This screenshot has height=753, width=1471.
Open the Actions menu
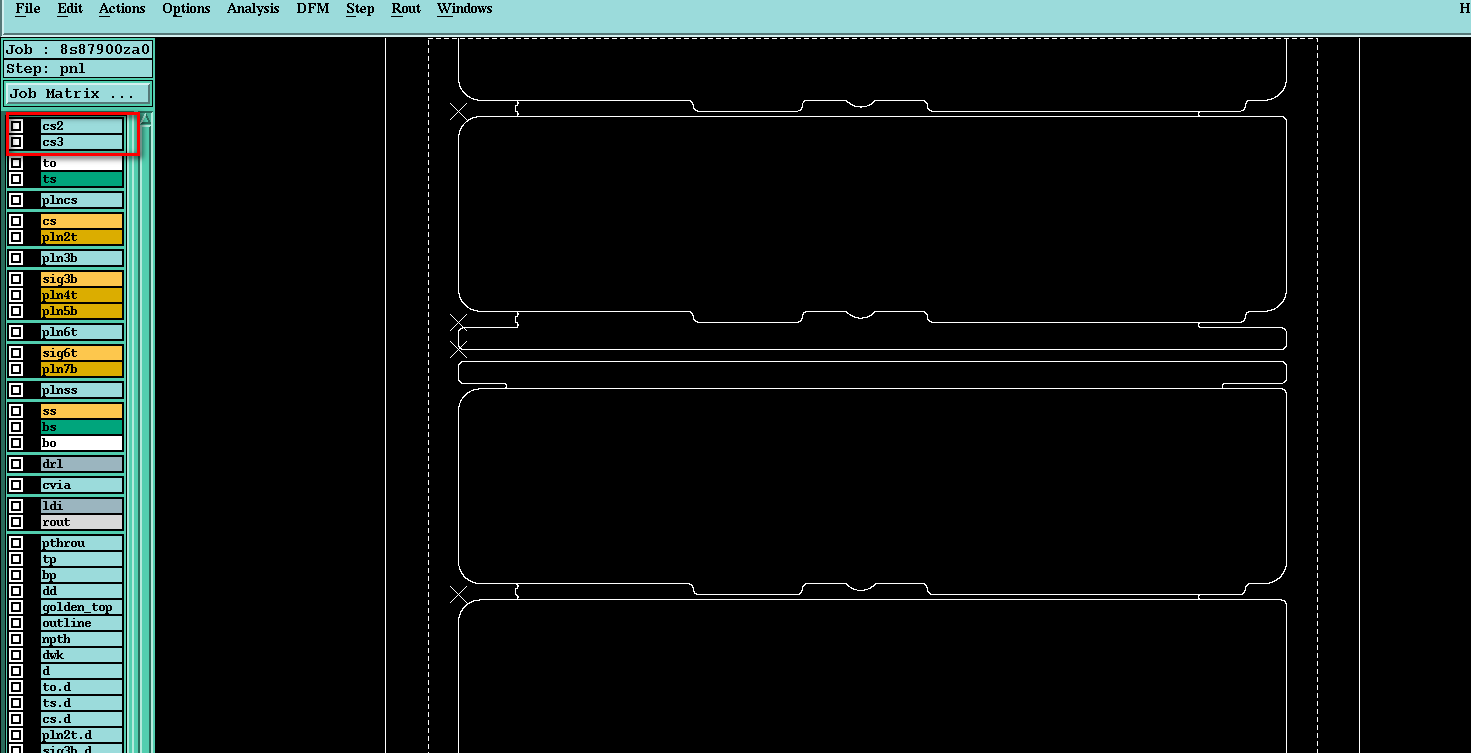[x=122, y=9]
